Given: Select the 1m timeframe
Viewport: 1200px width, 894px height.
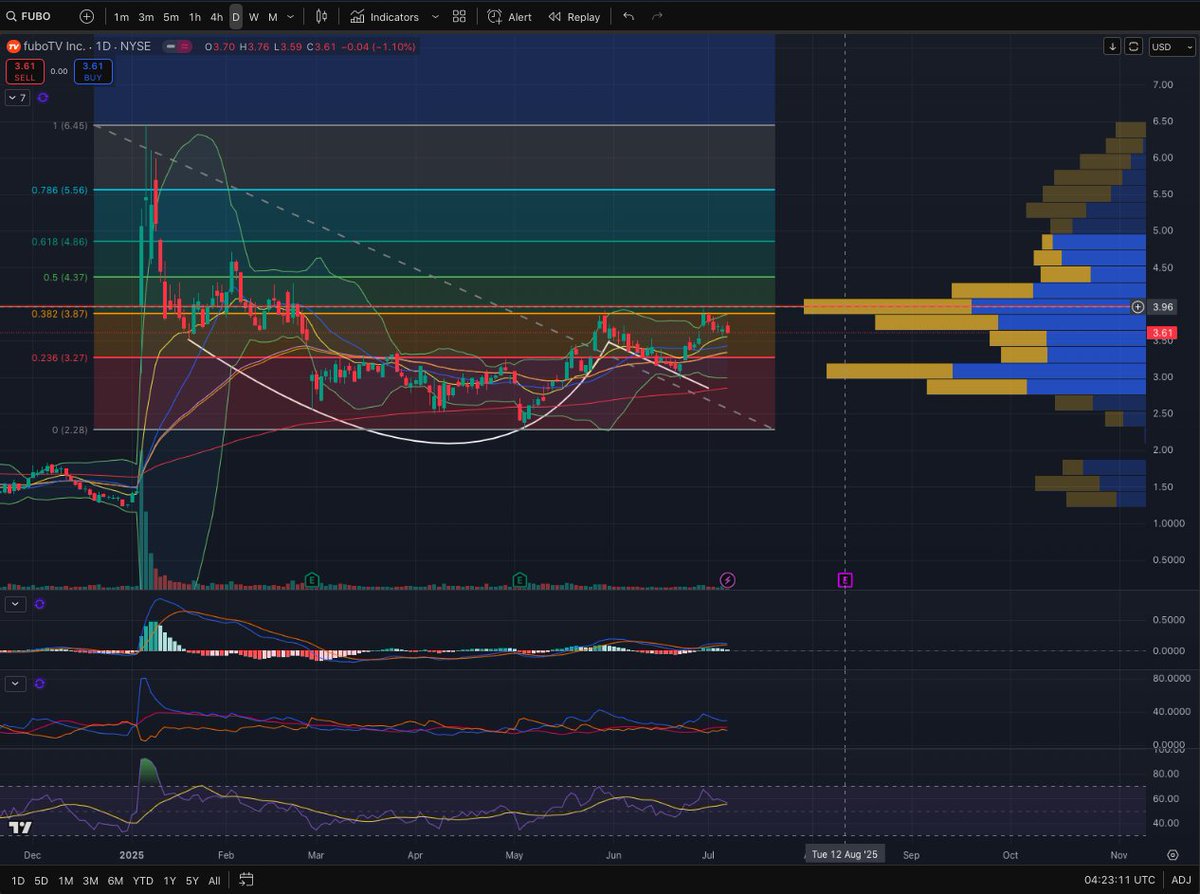Looking at the screenshot, I should pyautogui.click(x=121, y=17).
